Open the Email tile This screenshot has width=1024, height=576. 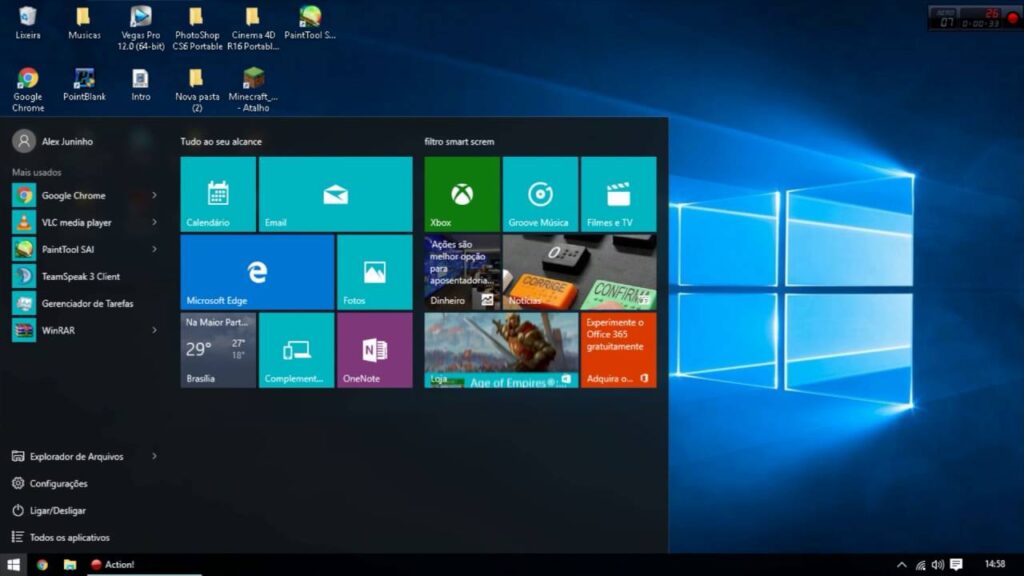coord(336,194)
